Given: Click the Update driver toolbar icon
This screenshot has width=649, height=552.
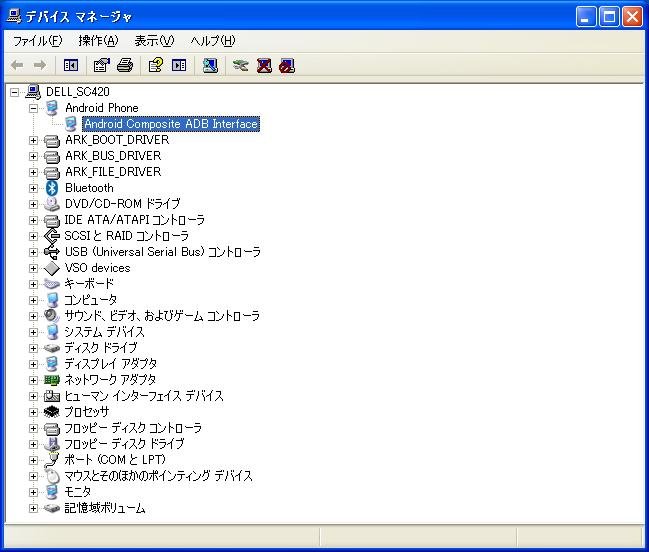Looking at the screenshot, I should [x=240, y=65].
